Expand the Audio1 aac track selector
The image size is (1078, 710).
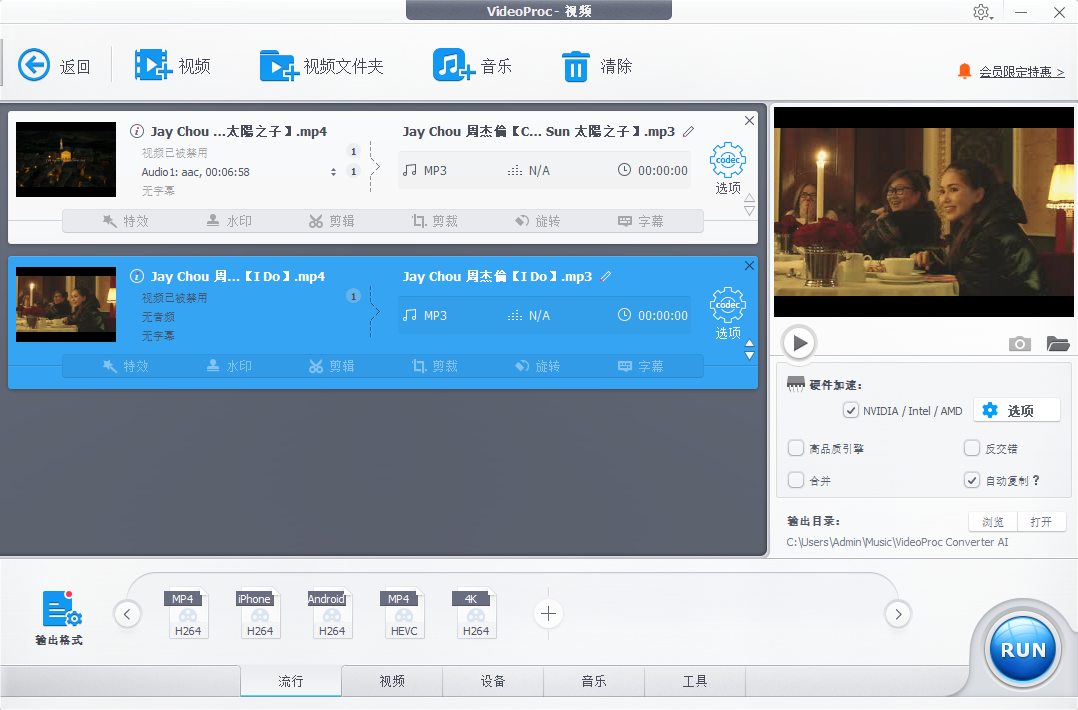(333, 172)
